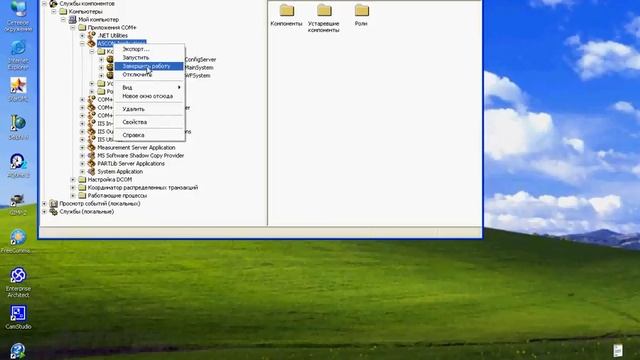Collapse the selected ASCON application node
Viewport: 640px width, 360px height.
pos(82,44)
